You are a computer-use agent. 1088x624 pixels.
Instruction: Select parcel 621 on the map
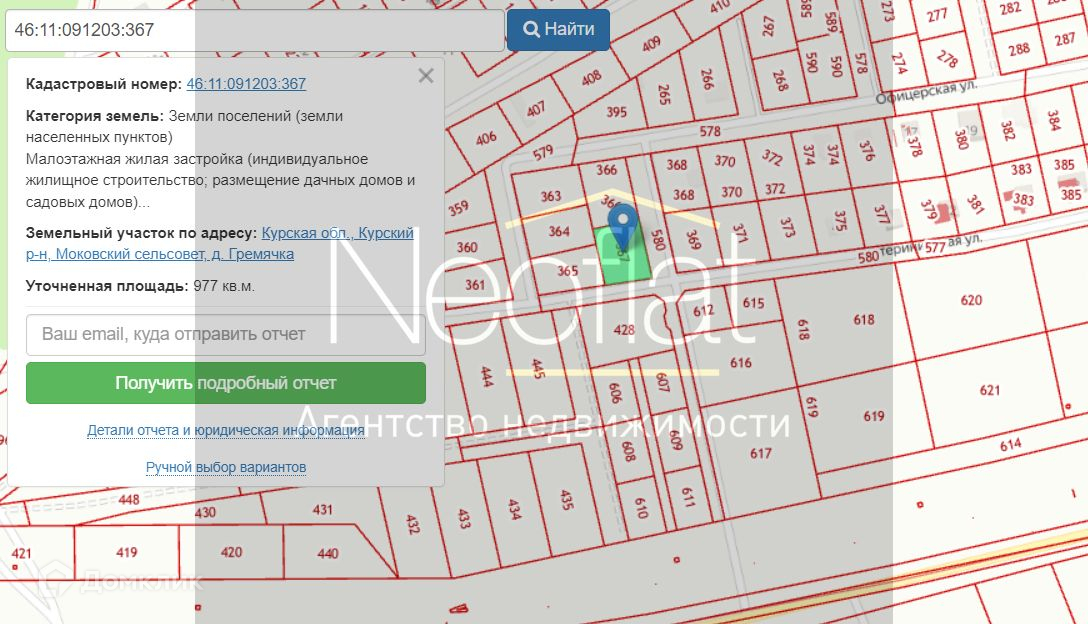pos(989,390)
